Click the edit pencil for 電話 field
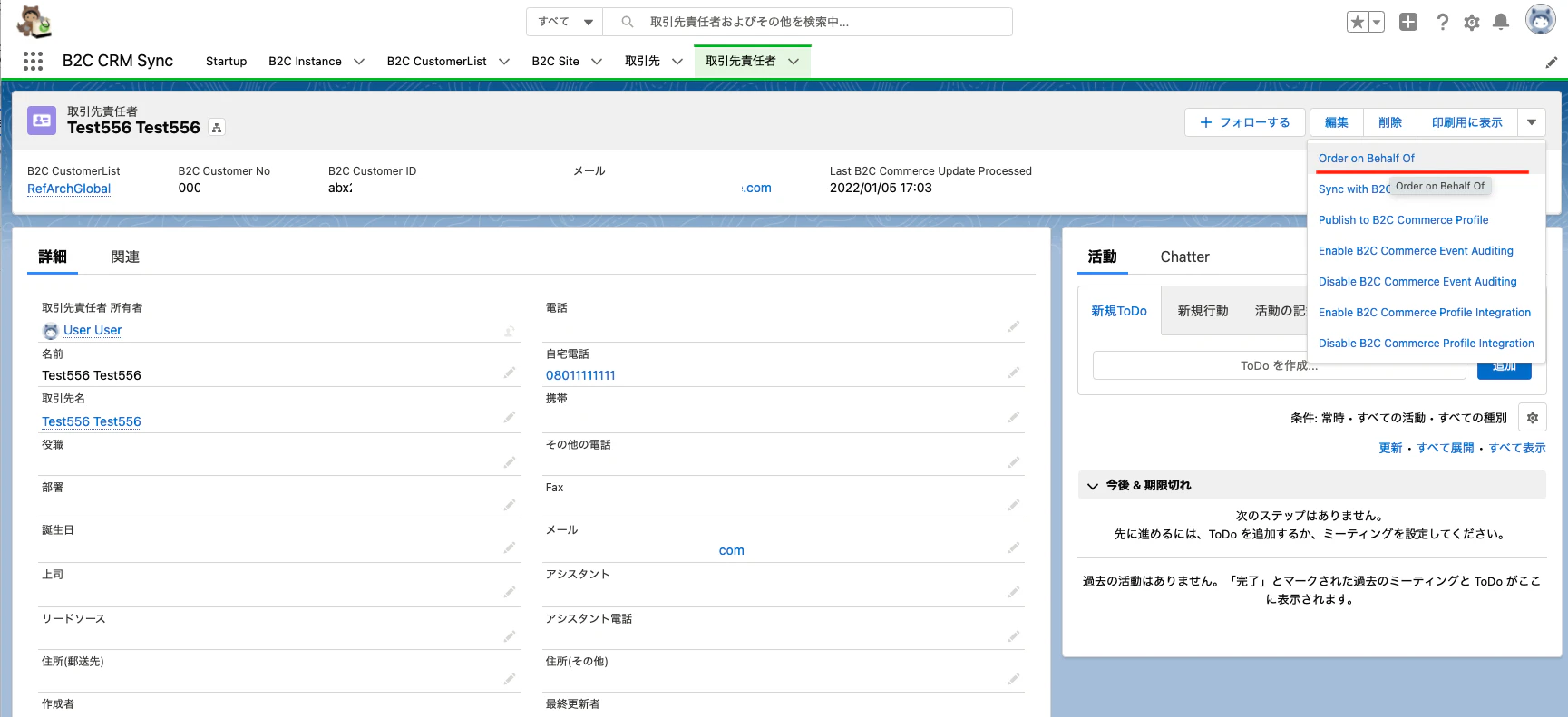Image resolution: width=1568 pixels, height=717 pixels. (1014, 326)
